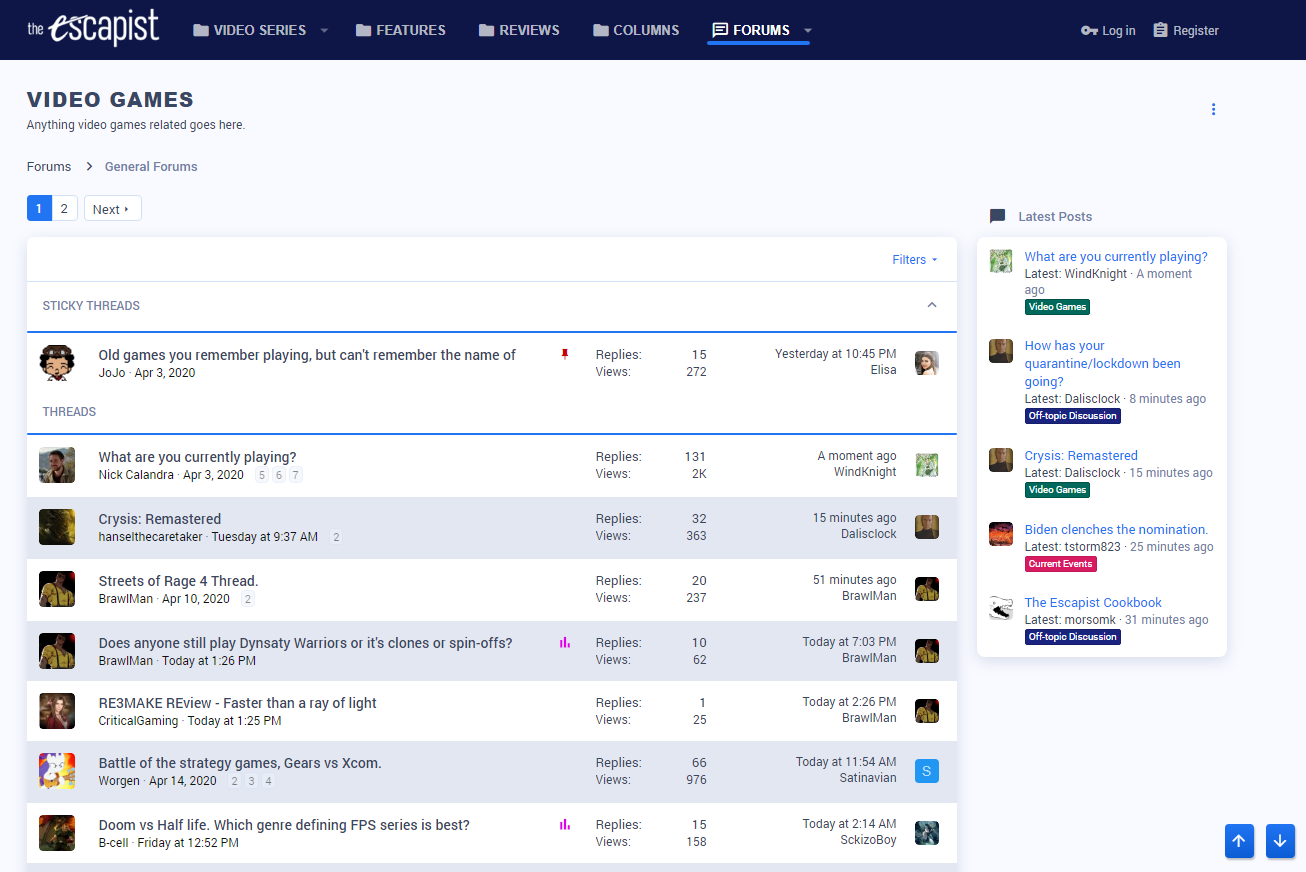1306x872 pixels.
Task: Click the poll icon on Dynasty Warriors thread
Action: (565, 643)
